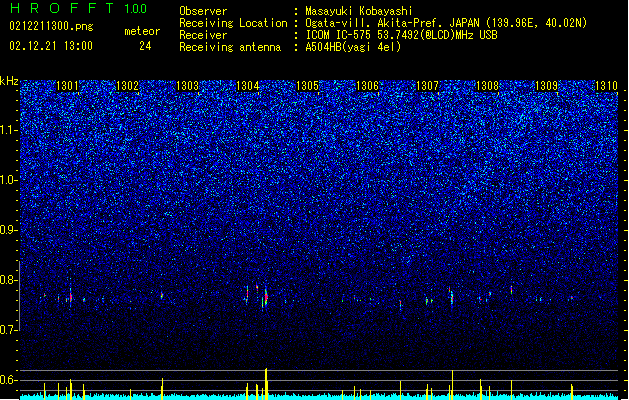The image size is (629, 400).
Task: Click antenna text A504HB(yagi 4el)
Action: [353, 47]
